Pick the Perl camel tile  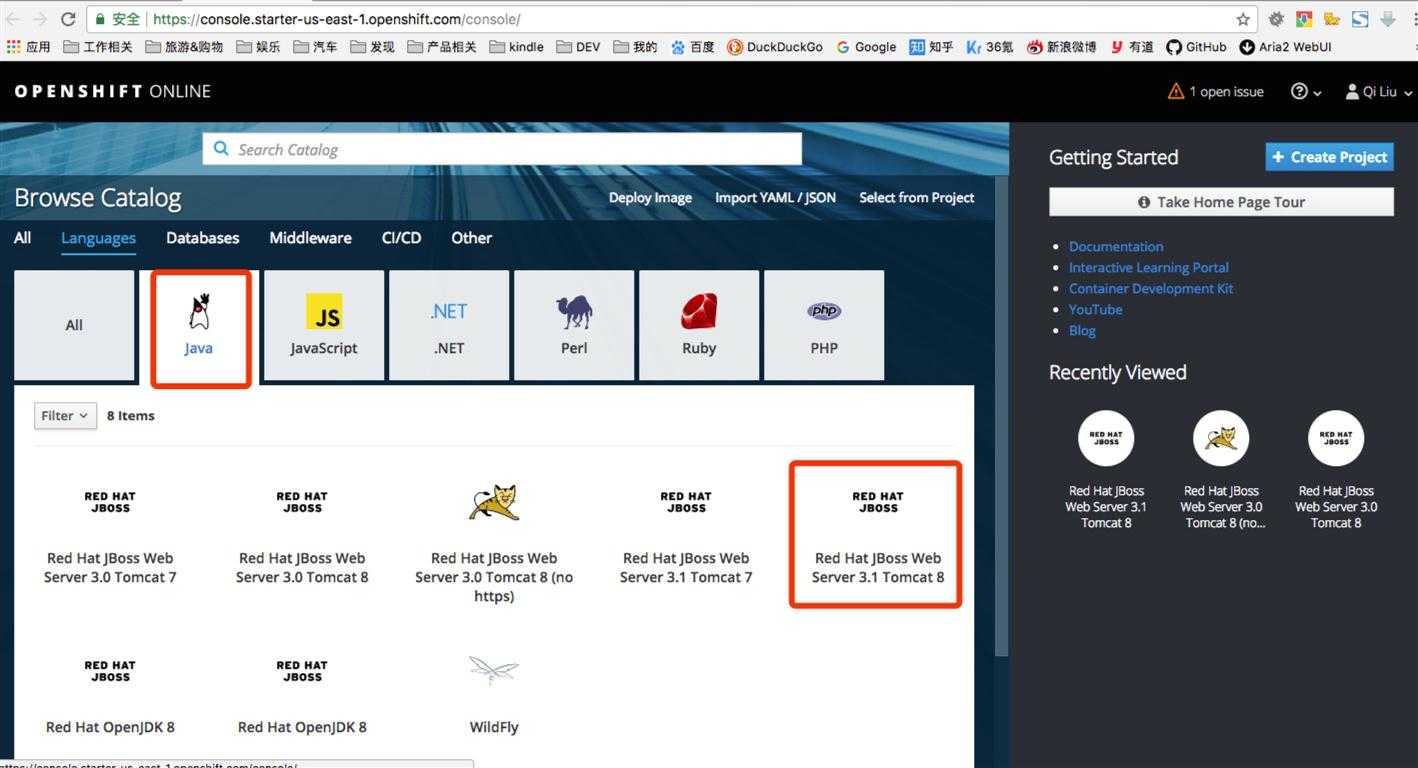(574, 325)
